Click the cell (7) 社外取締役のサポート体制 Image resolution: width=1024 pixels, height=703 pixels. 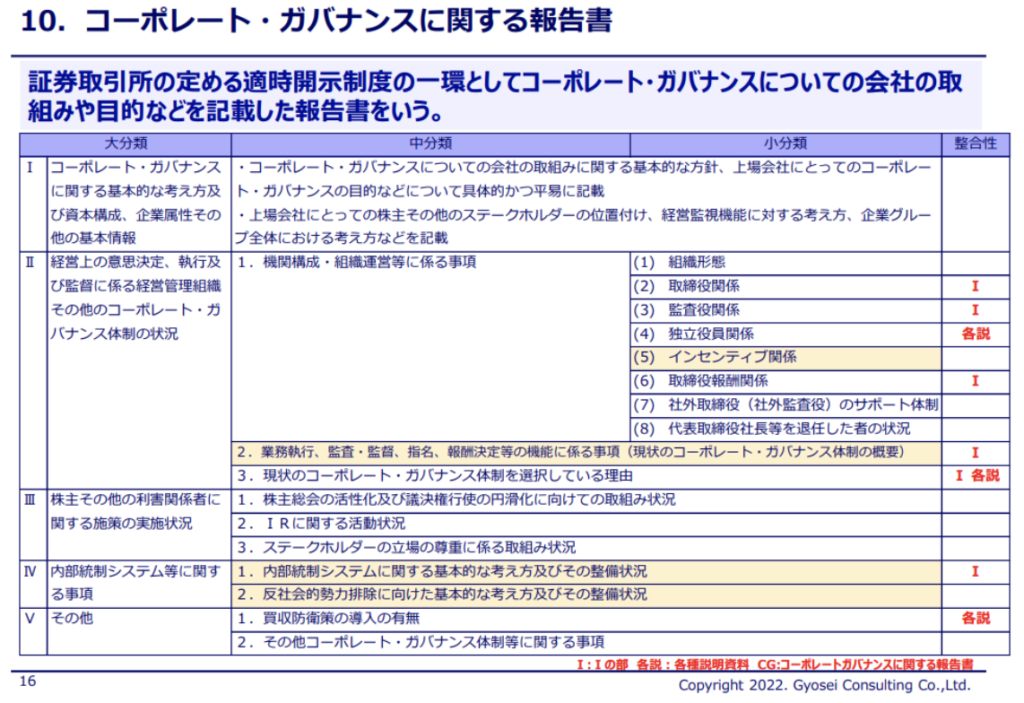pos(786,405)
